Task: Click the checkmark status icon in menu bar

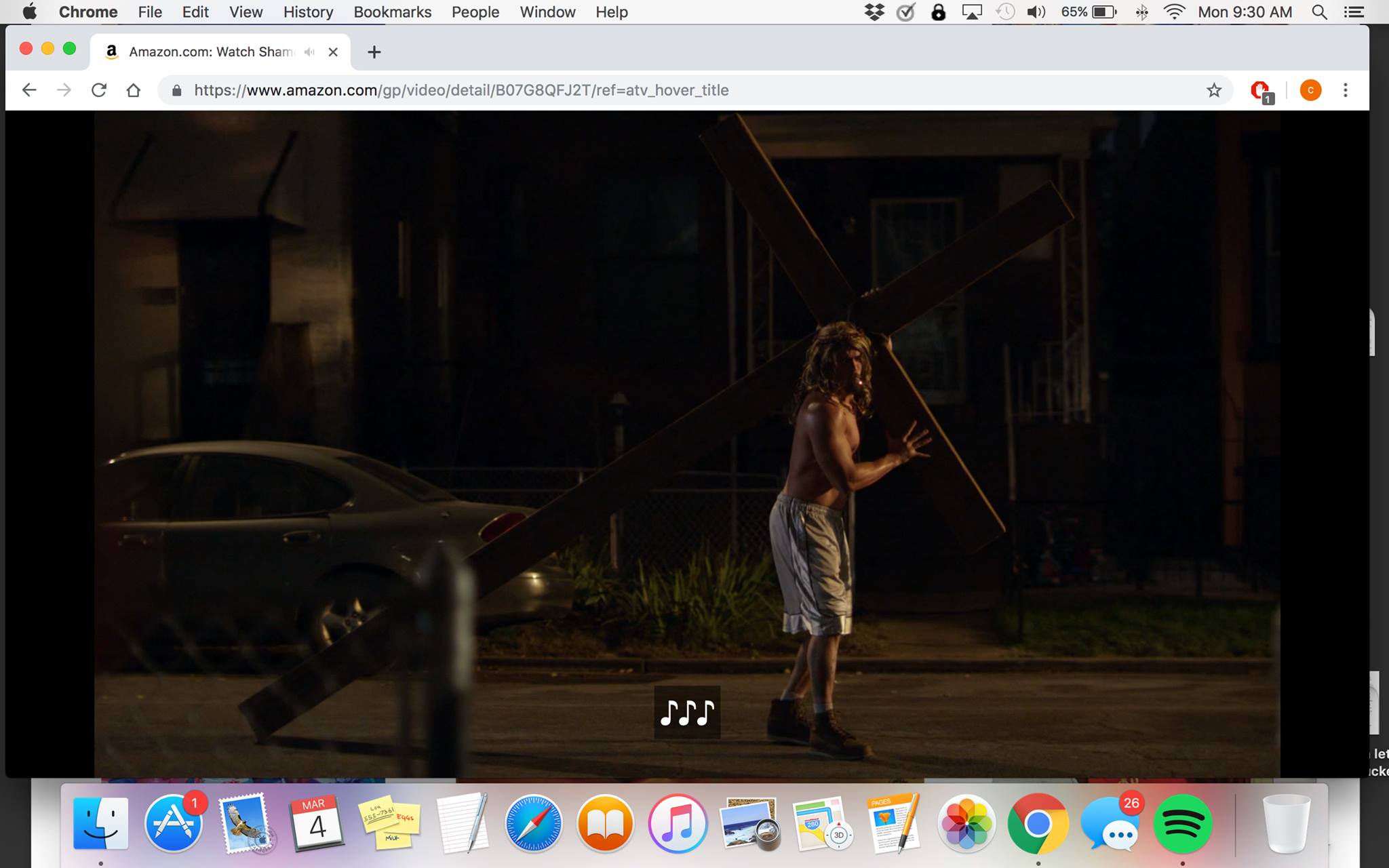Action: [906, 12]
